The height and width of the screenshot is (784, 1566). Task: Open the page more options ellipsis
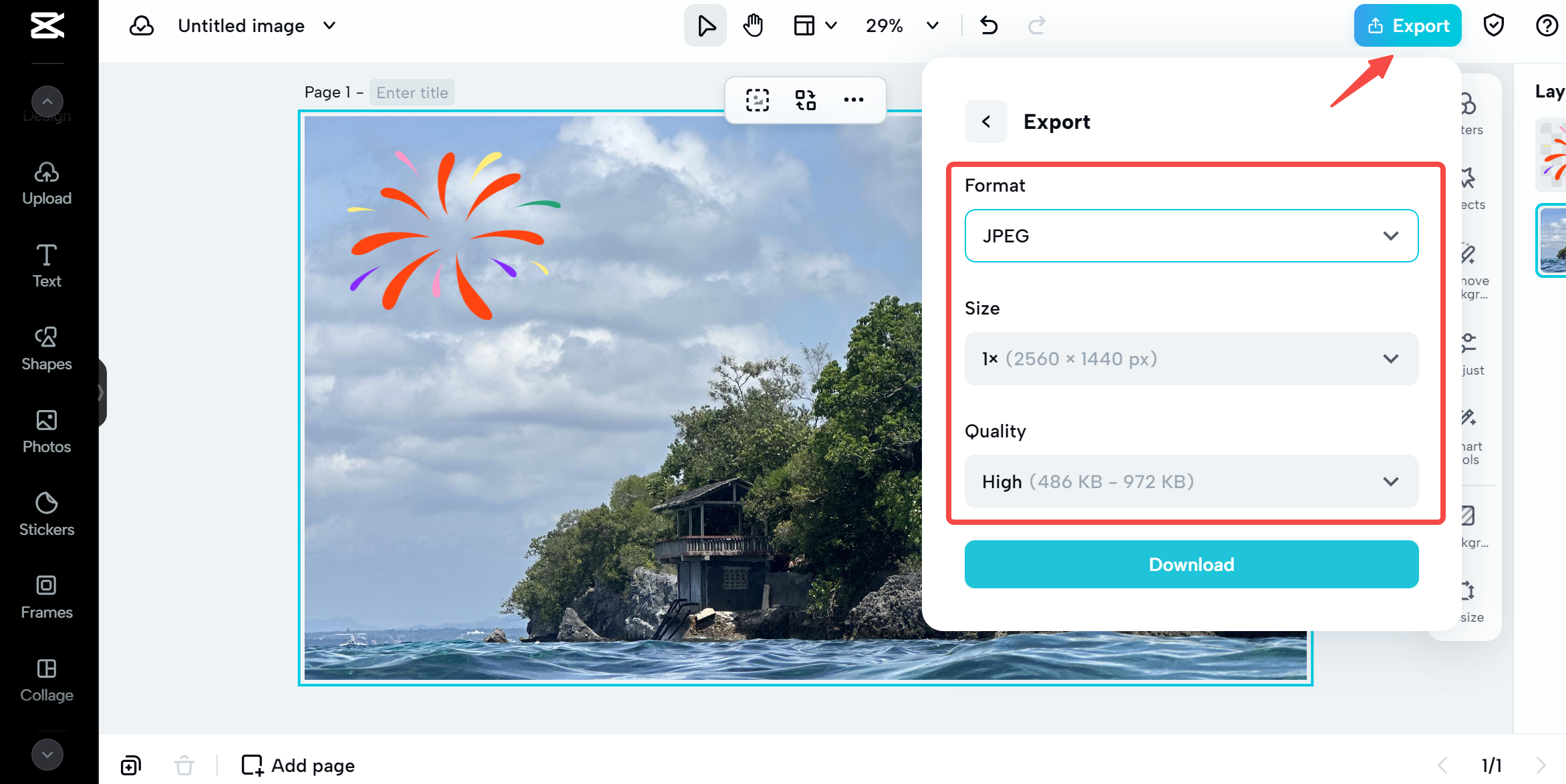click(853, 100)
